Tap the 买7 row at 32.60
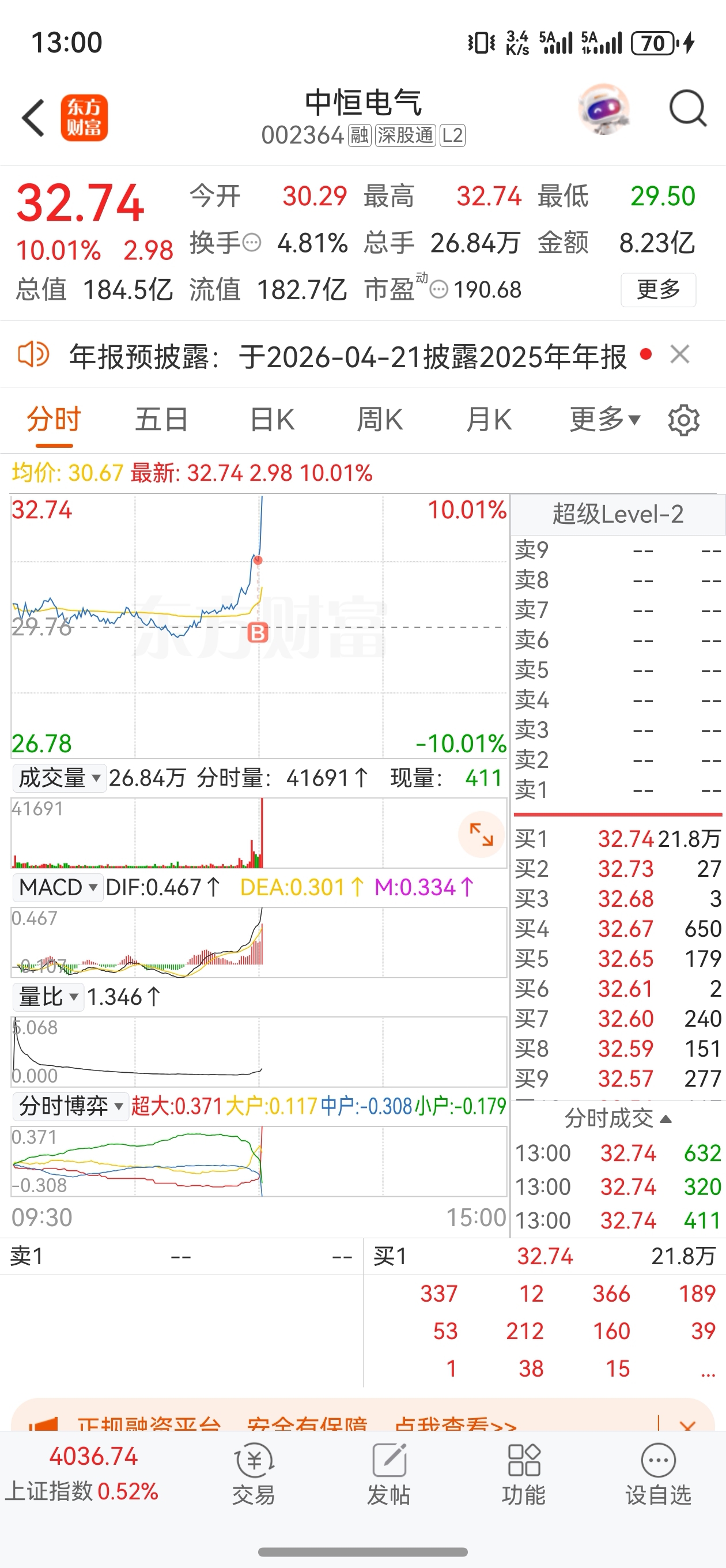726x1568 pixels. point(618,1019)
